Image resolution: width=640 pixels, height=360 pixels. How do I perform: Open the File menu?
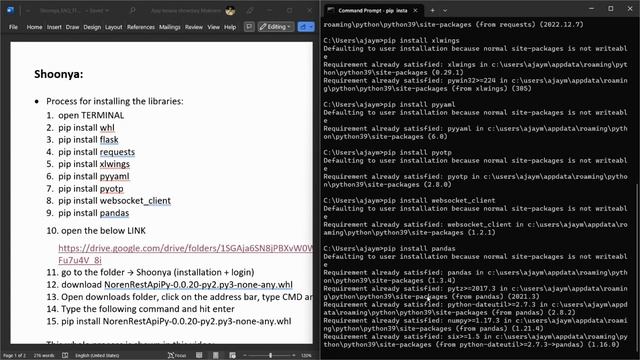(13, 27)
